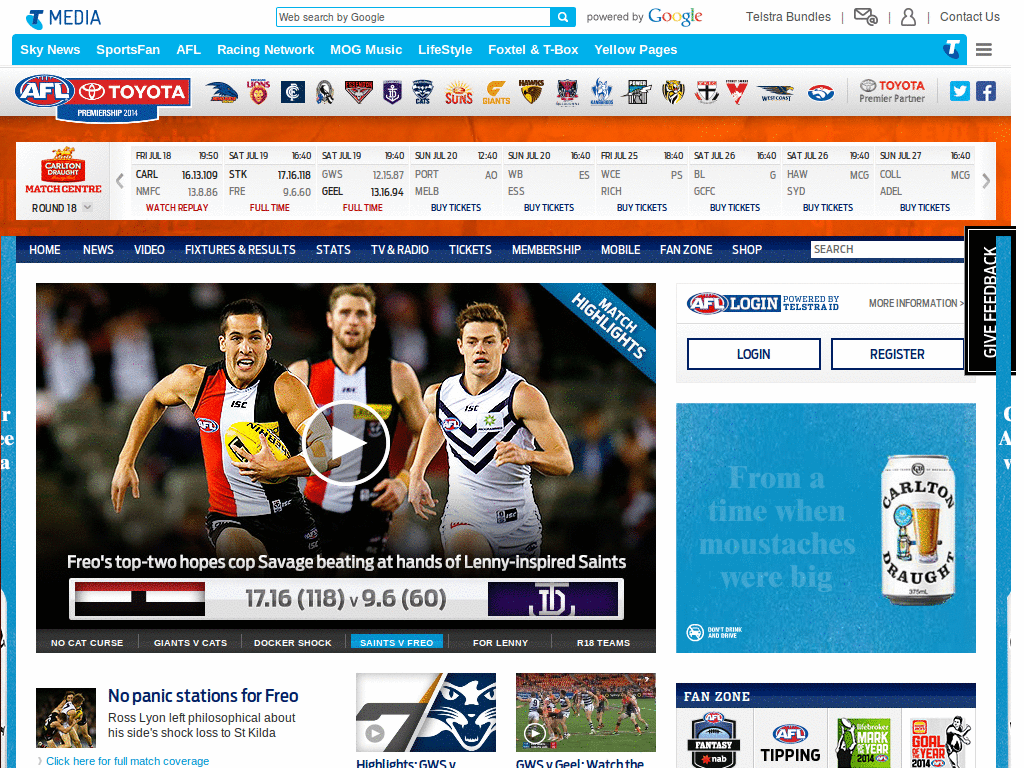Viewport: 1024px width, 768px height.
Task: Buy tickets for HAW v SYD
Action: [x=828, y=208]
